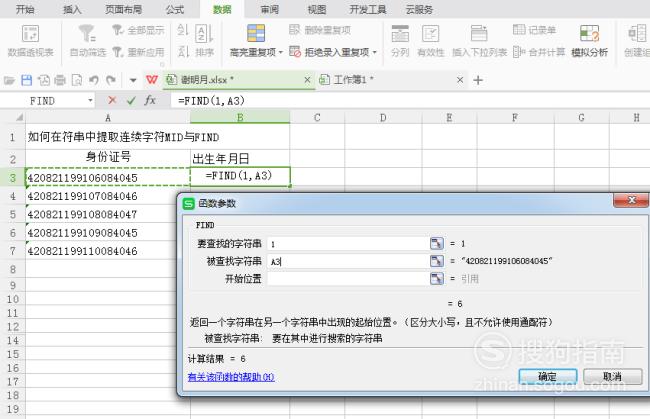
Task: Click the print icon in quick toolbar
Action: click(x=60, y=80)
